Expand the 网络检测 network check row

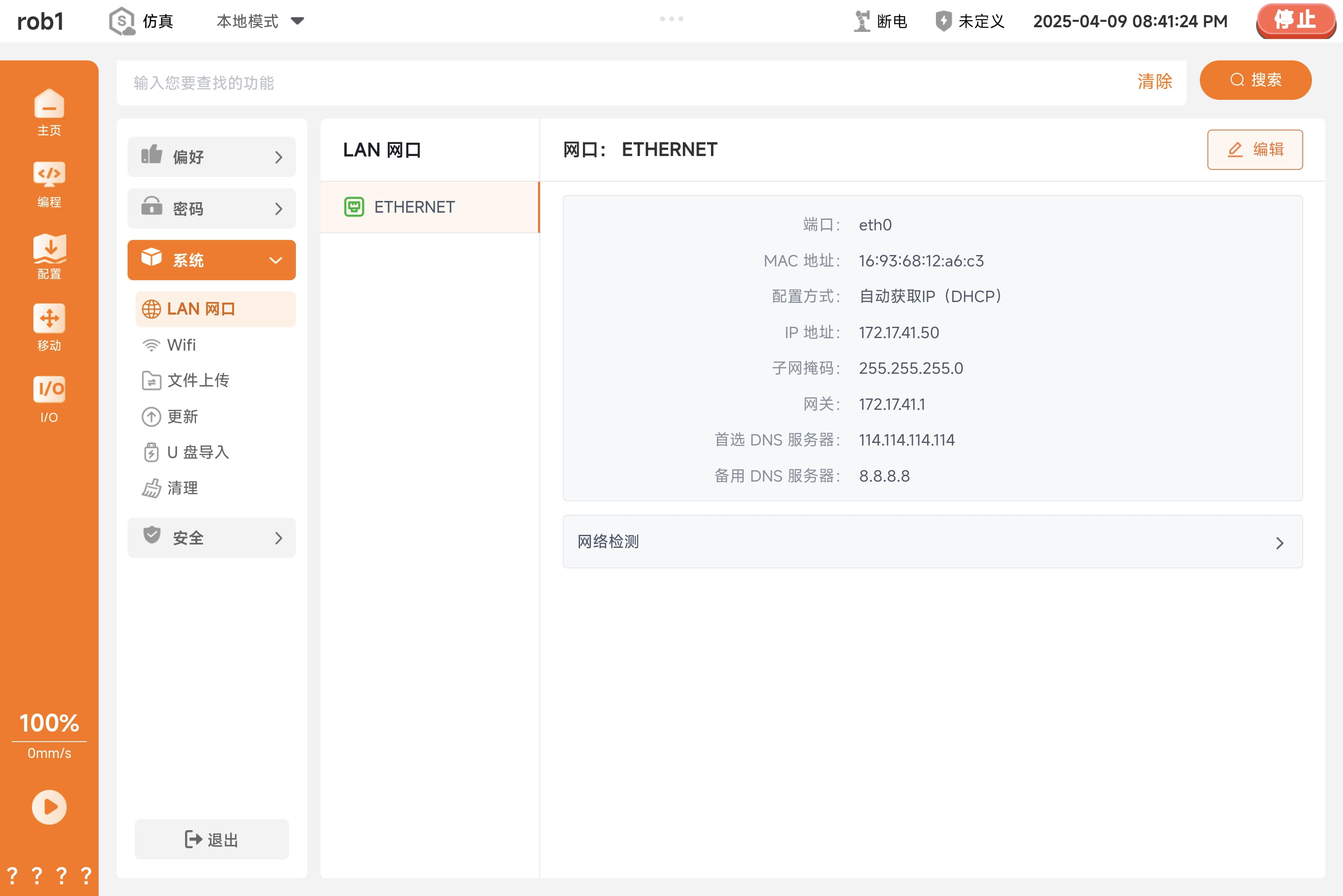tap(933, 542)
